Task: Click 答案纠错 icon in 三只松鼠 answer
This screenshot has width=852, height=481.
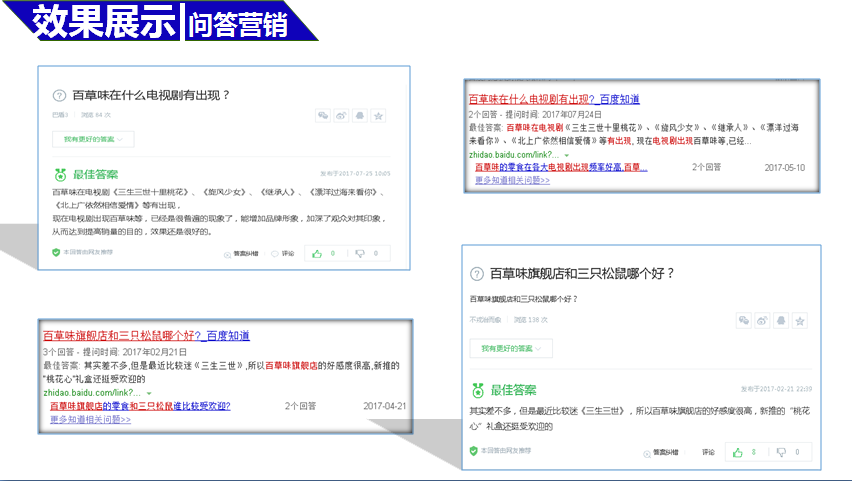Action: pos(647,453)
